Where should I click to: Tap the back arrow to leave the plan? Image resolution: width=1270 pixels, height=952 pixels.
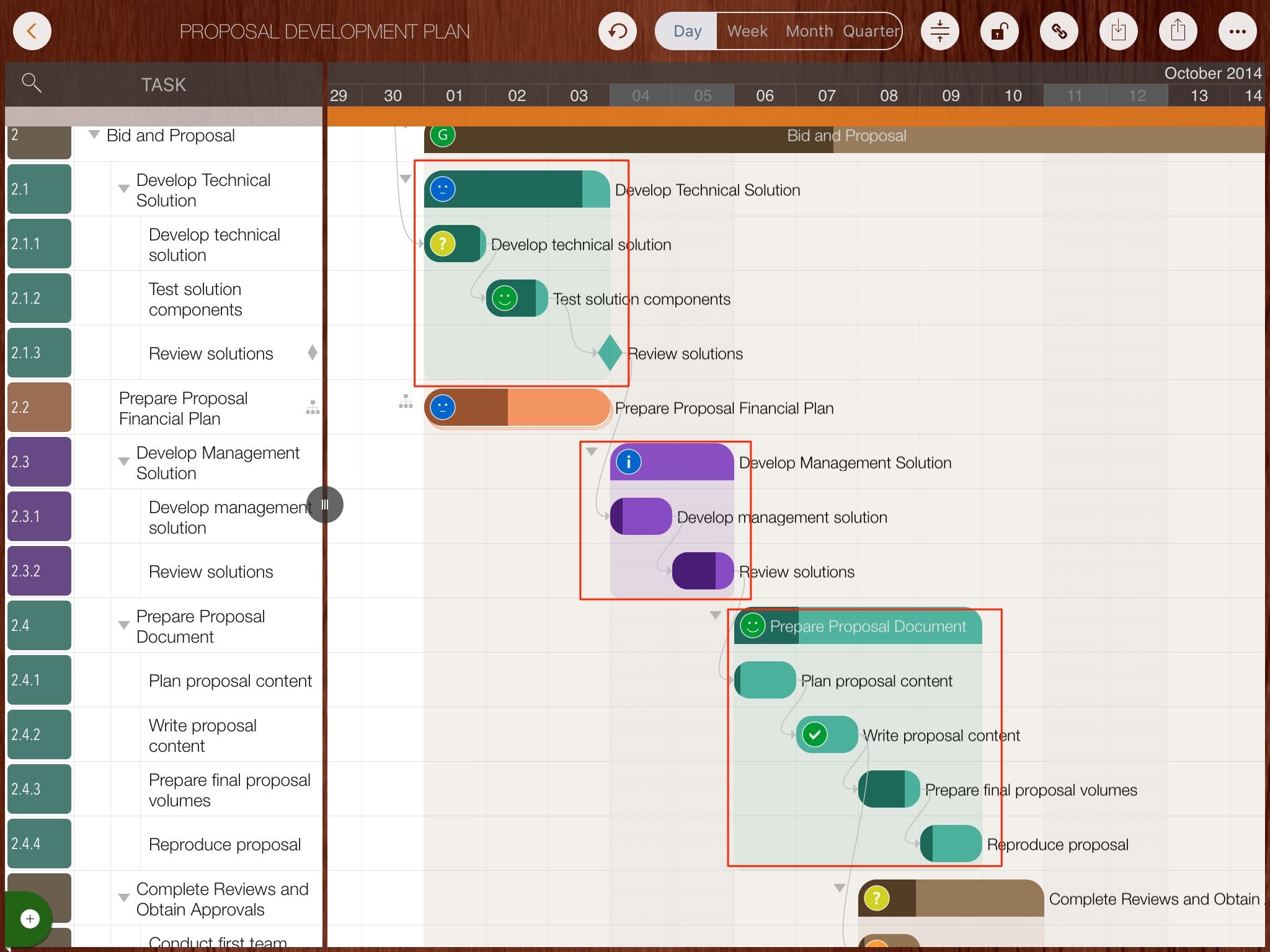pyautogui.click(x=32, y=30)
